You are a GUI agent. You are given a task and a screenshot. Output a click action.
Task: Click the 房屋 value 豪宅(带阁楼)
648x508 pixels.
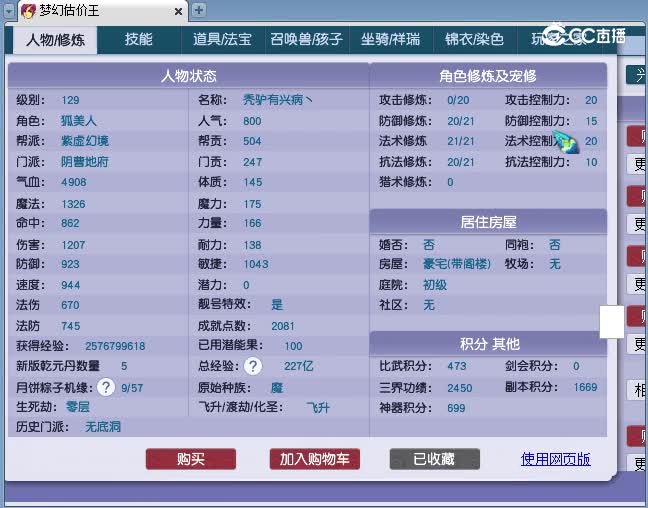[457, 264]
